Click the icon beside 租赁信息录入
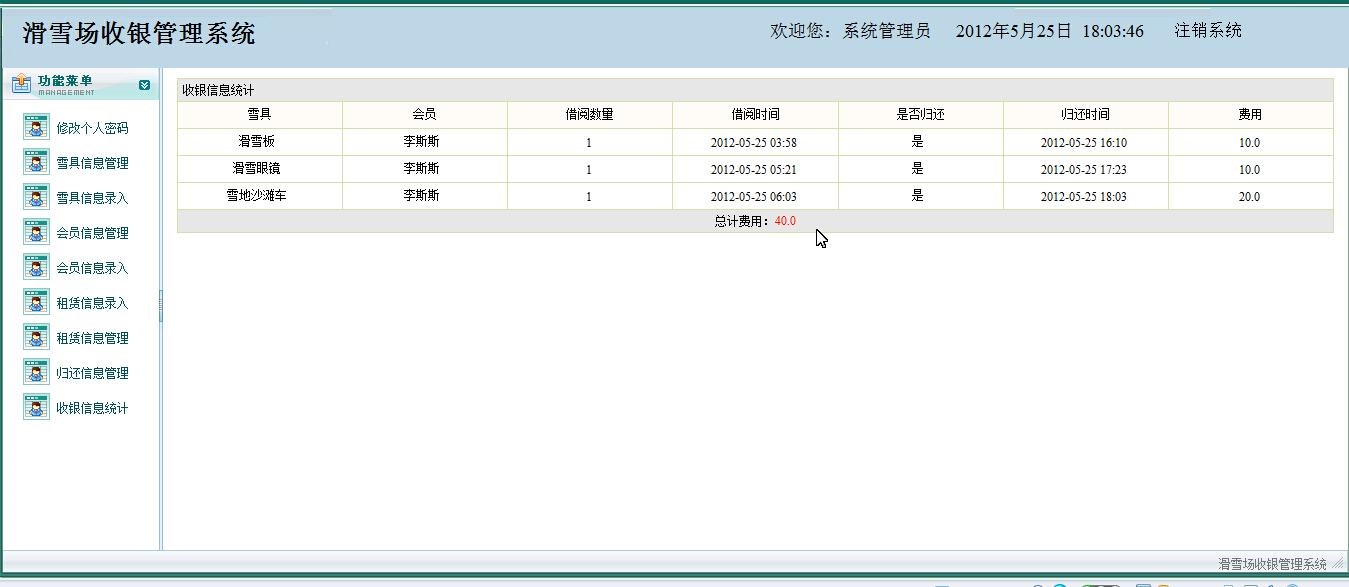1349x587 pixels. point(36,303)
